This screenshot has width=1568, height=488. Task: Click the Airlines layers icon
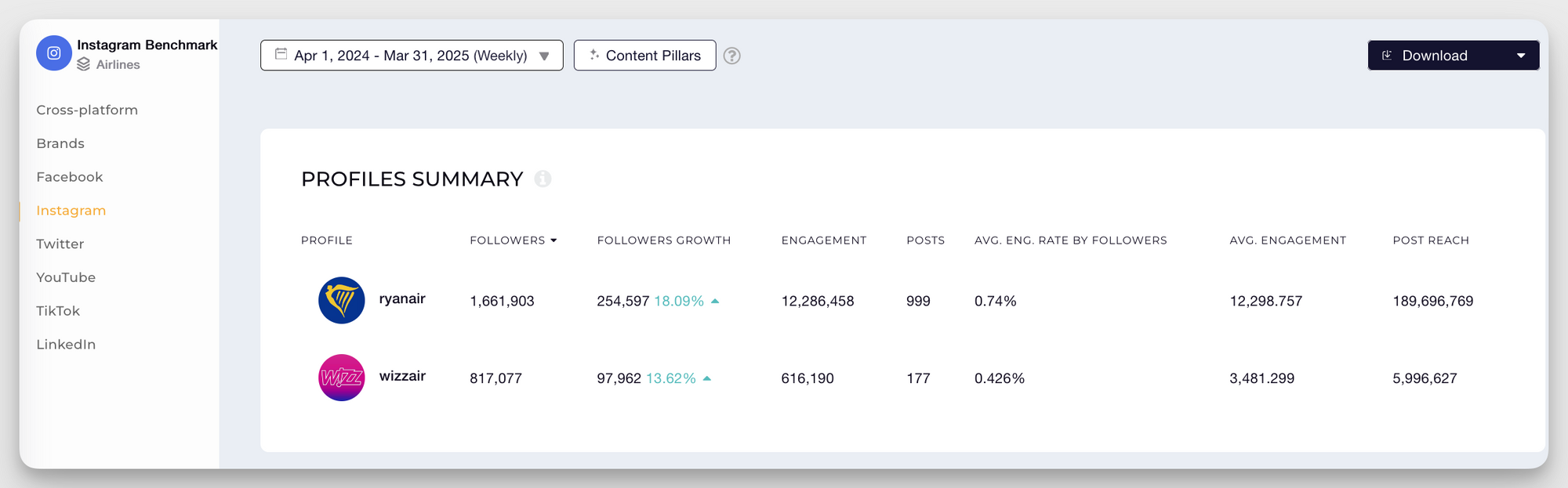tap(83, 64)
